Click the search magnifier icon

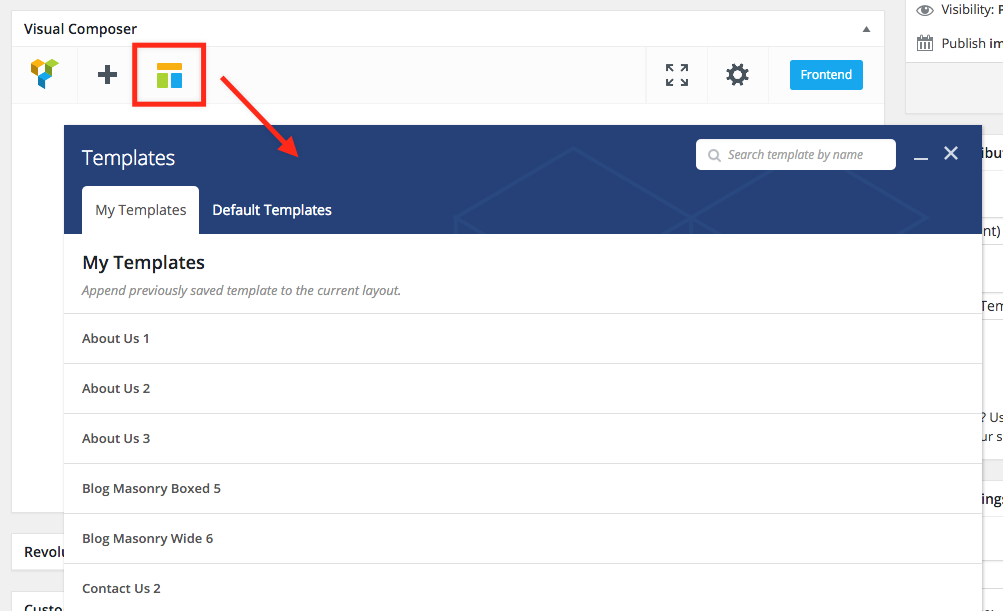click(x=714, y=155)
